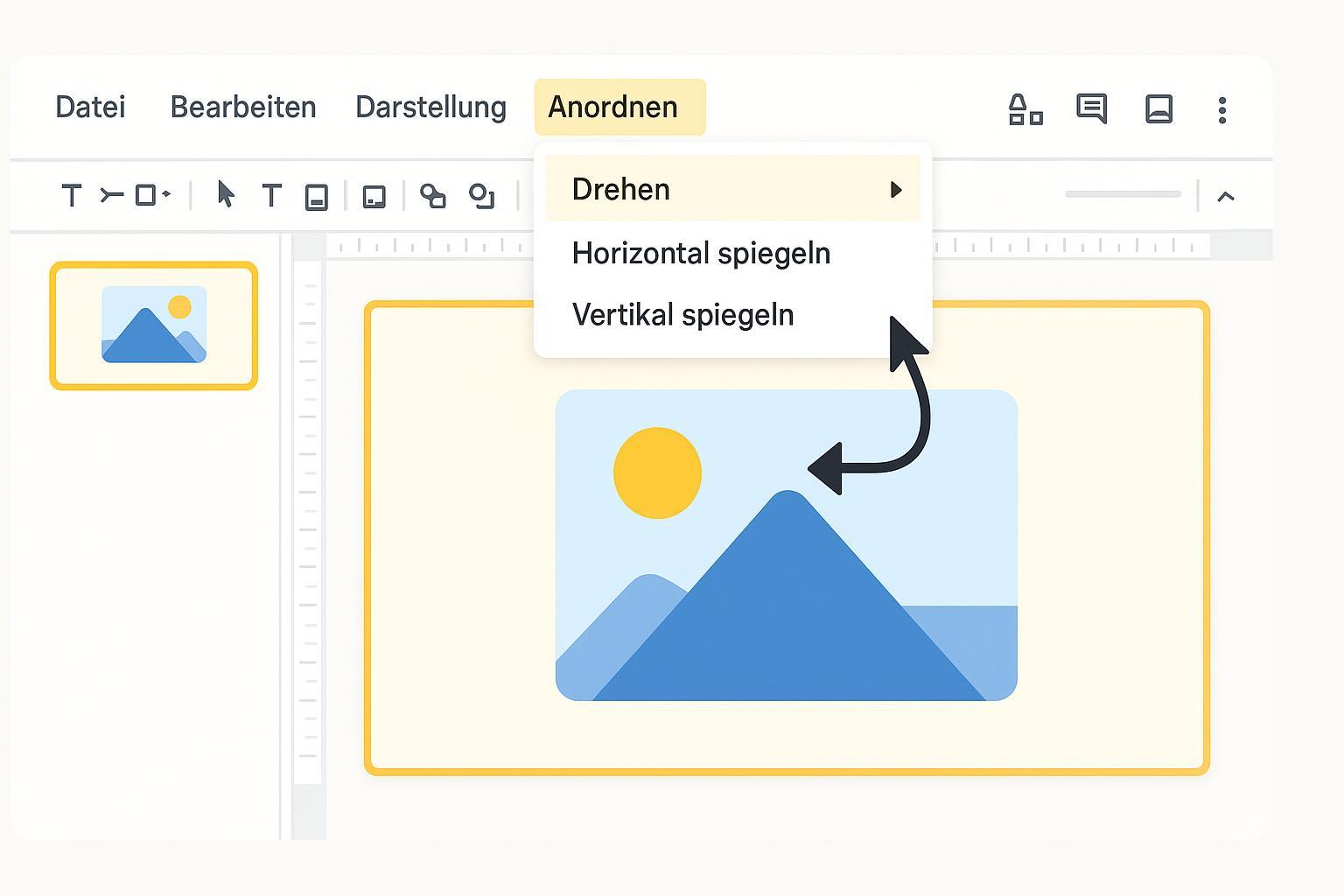Click the gray slider bar in toolbar
1344x896 pixels.
(1123, 194)
